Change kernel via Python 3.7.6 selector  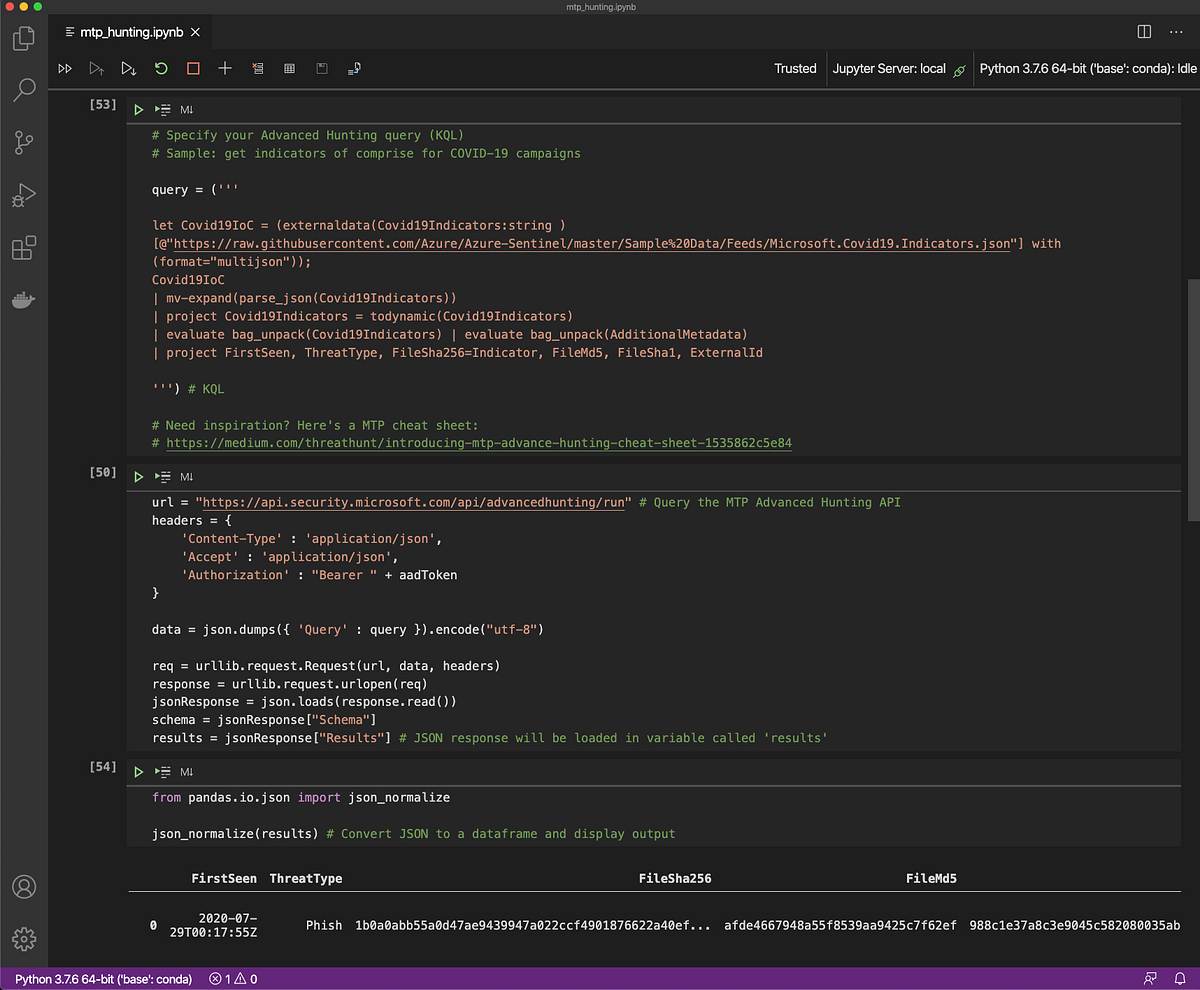coord(1088,68)
